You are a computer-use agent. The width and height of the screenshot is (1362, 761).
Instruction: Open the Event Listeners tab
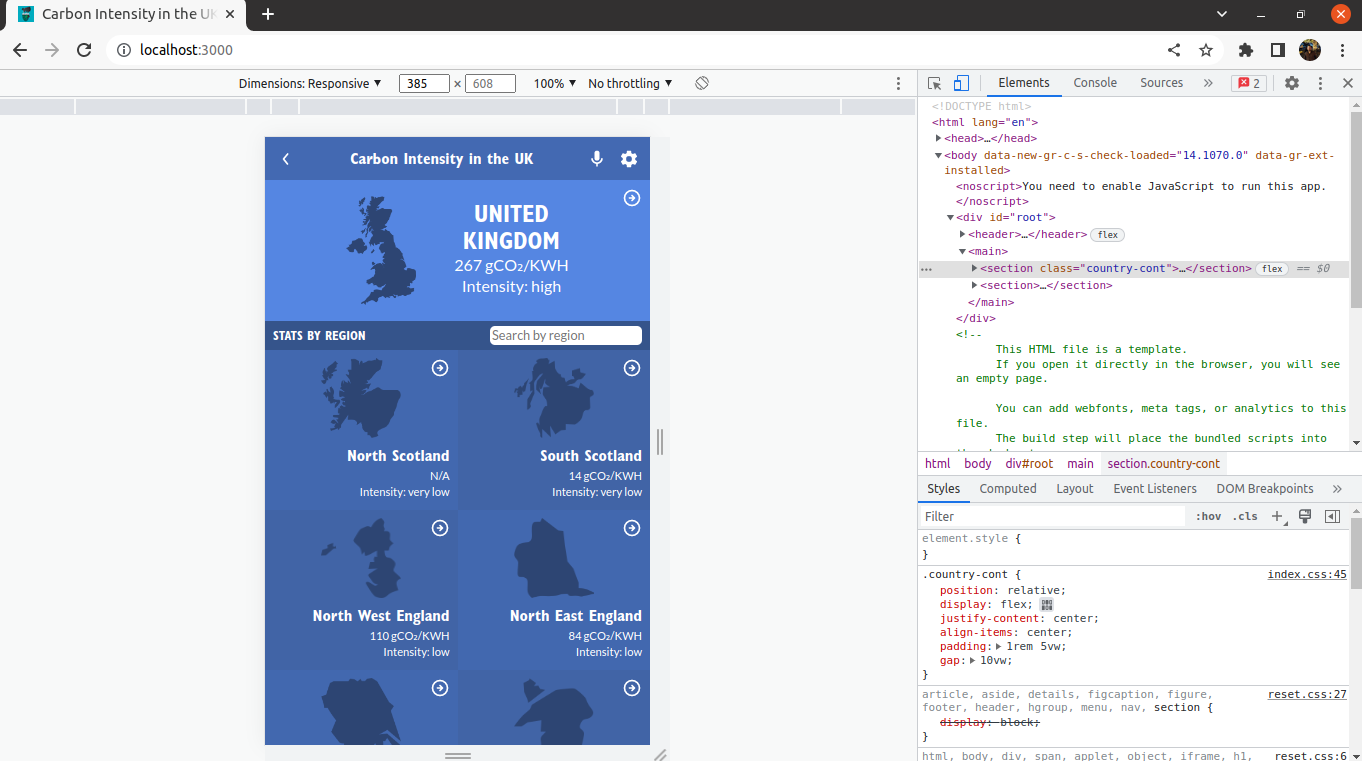(1155, 488)
